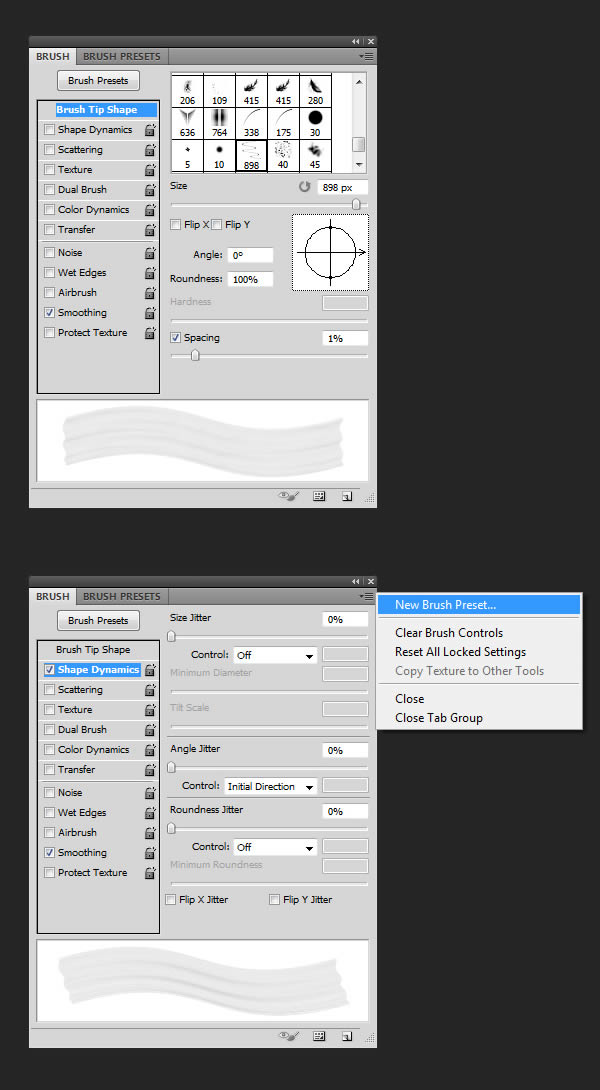The height and width of the screenshot is (1090, 600).
Task: Toggle Dual Brush lock in brush tip panel
Action: point(150,190)
